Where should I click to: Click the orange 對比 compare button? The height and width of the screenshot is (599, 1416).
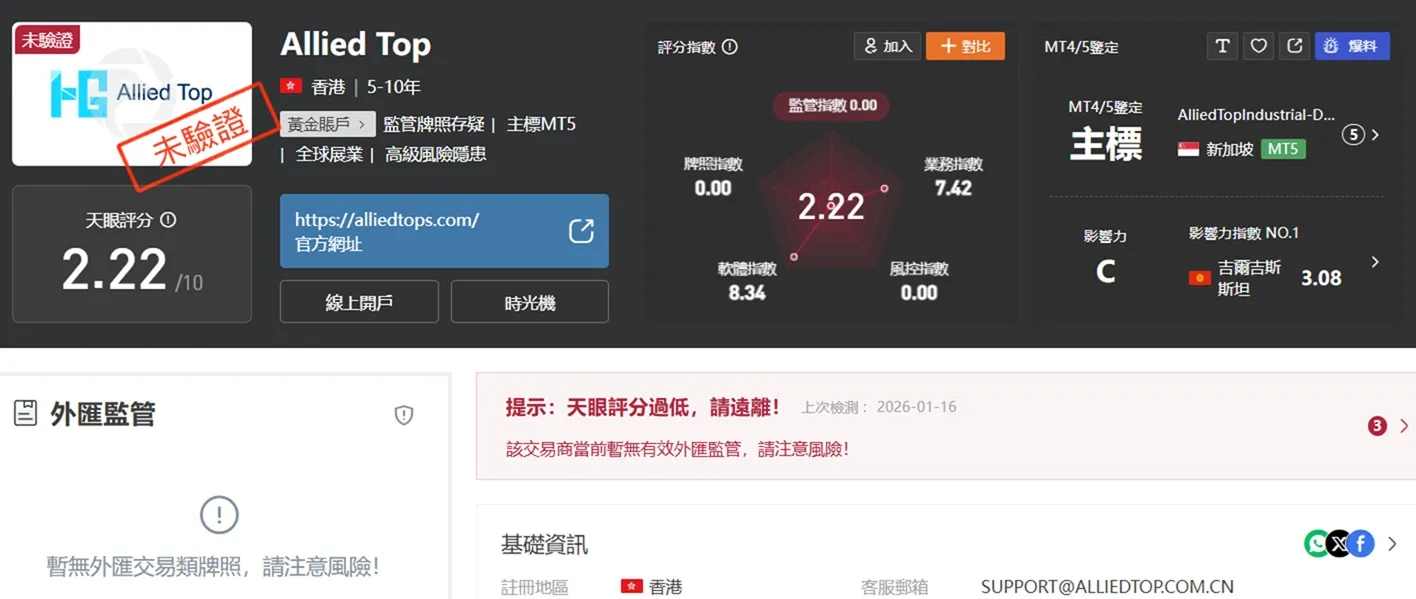pyautogui.click(x=965, y=46)
